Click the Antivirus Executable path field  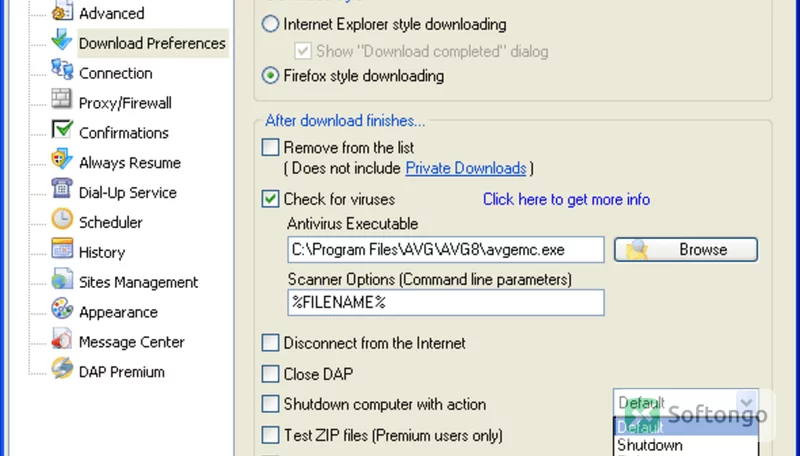click(x=445, y=249)
